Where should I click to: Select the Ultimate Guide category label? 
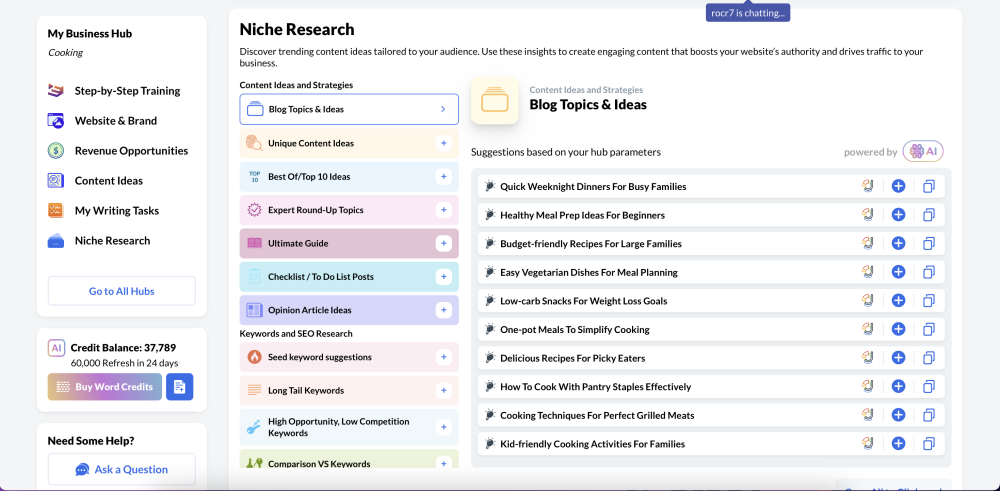pos(298,243)
